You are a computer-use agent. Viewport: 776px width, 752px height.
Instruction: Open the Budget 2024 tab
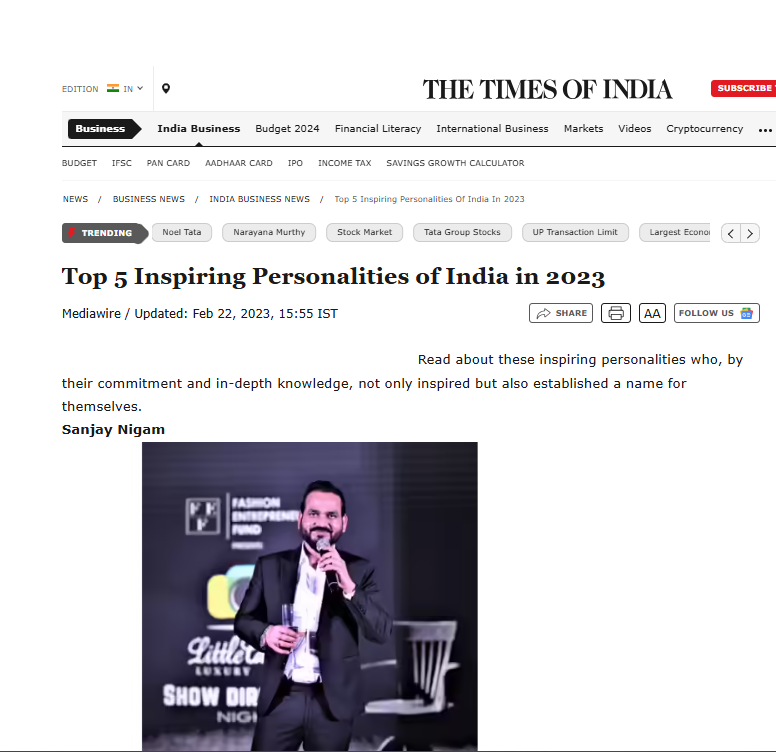[288, 129]
